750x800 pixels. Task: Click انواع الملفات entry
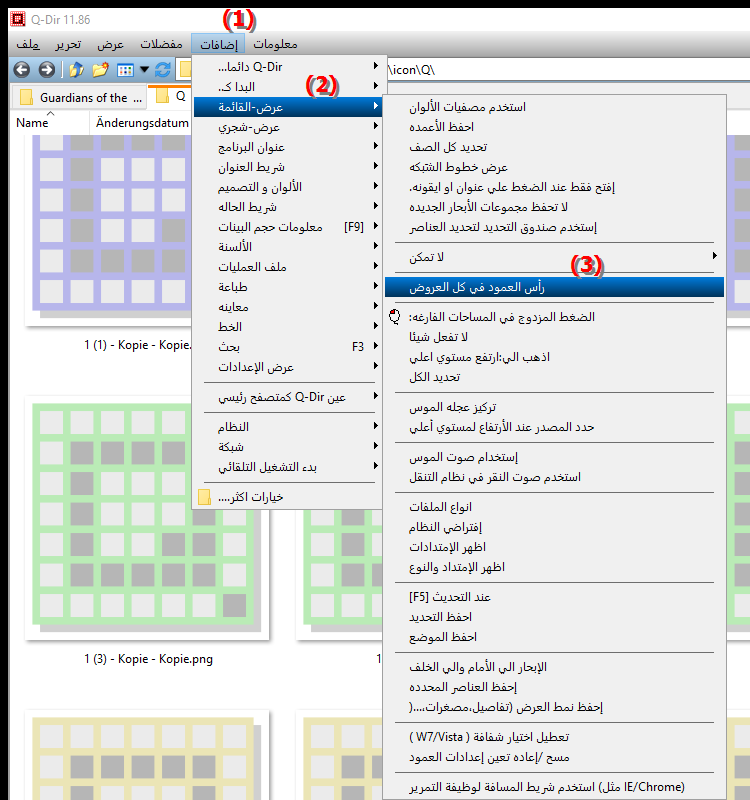pyautogui.click(x=554, y=507)
